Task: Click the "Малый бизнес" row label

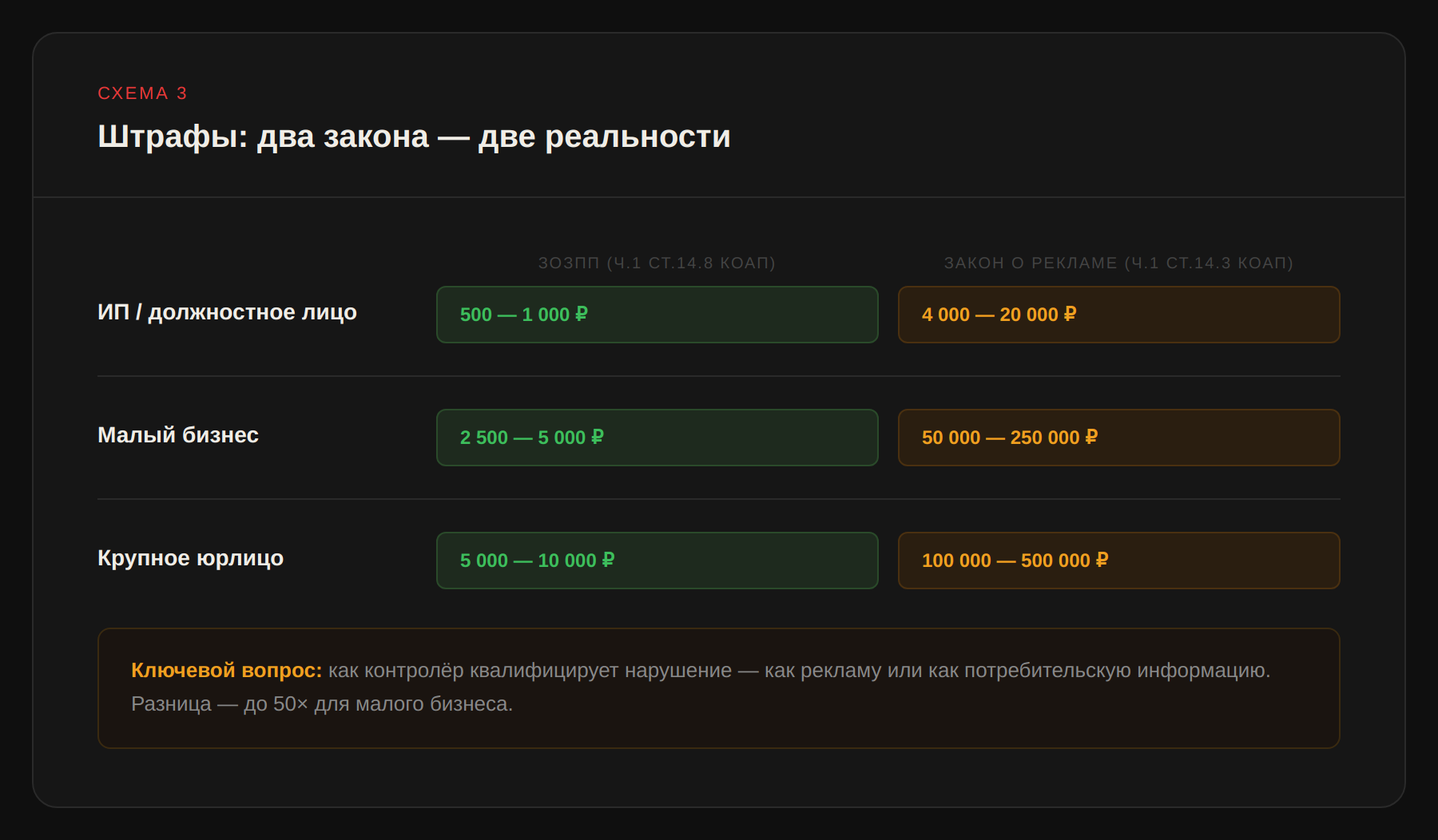Action: coord(178,435)
